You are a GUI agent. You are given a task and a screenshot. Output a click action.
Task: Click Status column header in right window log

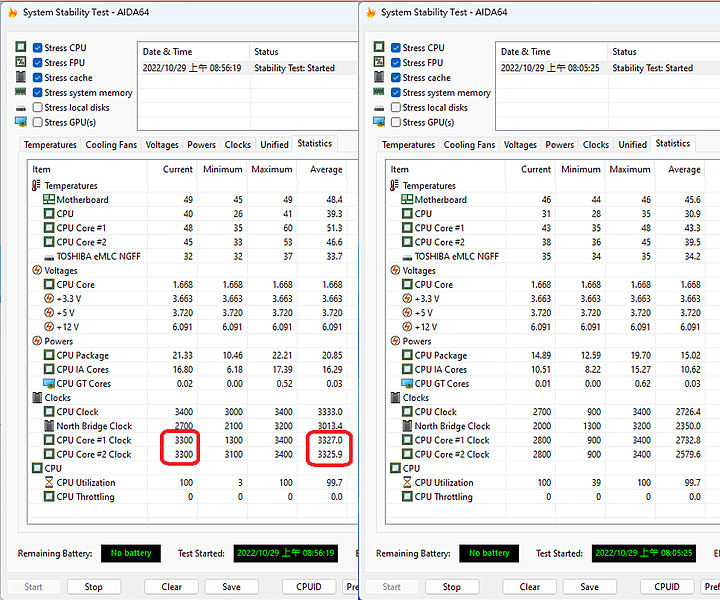click(663, 51)
